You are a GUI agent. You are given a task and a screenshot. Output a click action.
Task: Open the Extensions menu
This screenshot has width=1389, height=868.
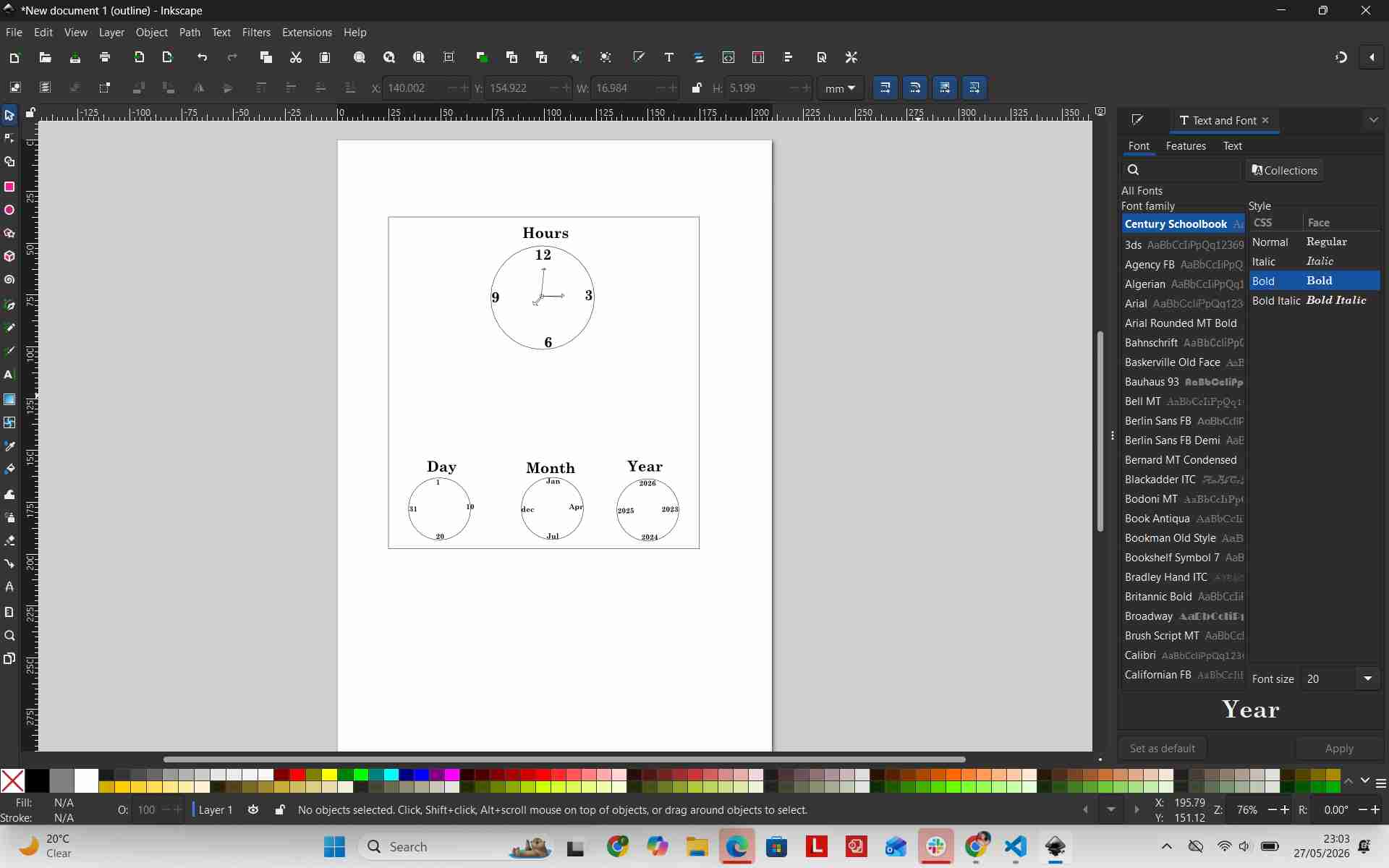click(307, 33)
